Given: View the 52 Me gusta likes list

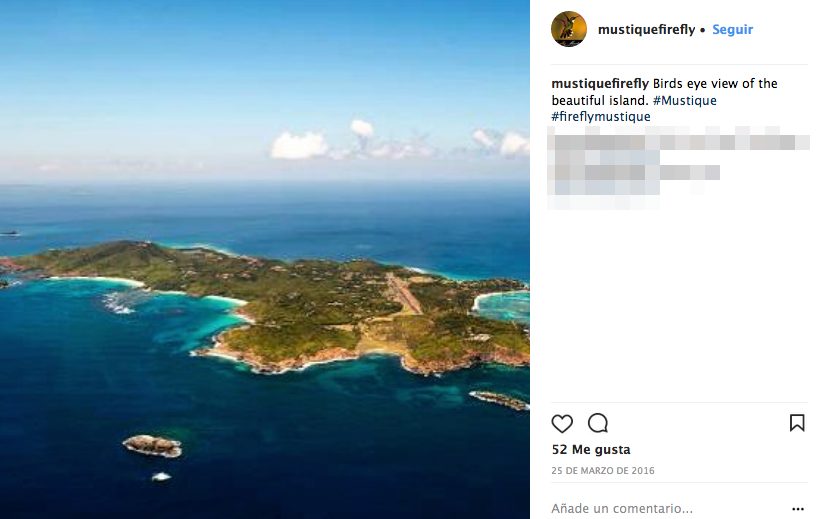Looking at the screenshot, I should point(591,450).
